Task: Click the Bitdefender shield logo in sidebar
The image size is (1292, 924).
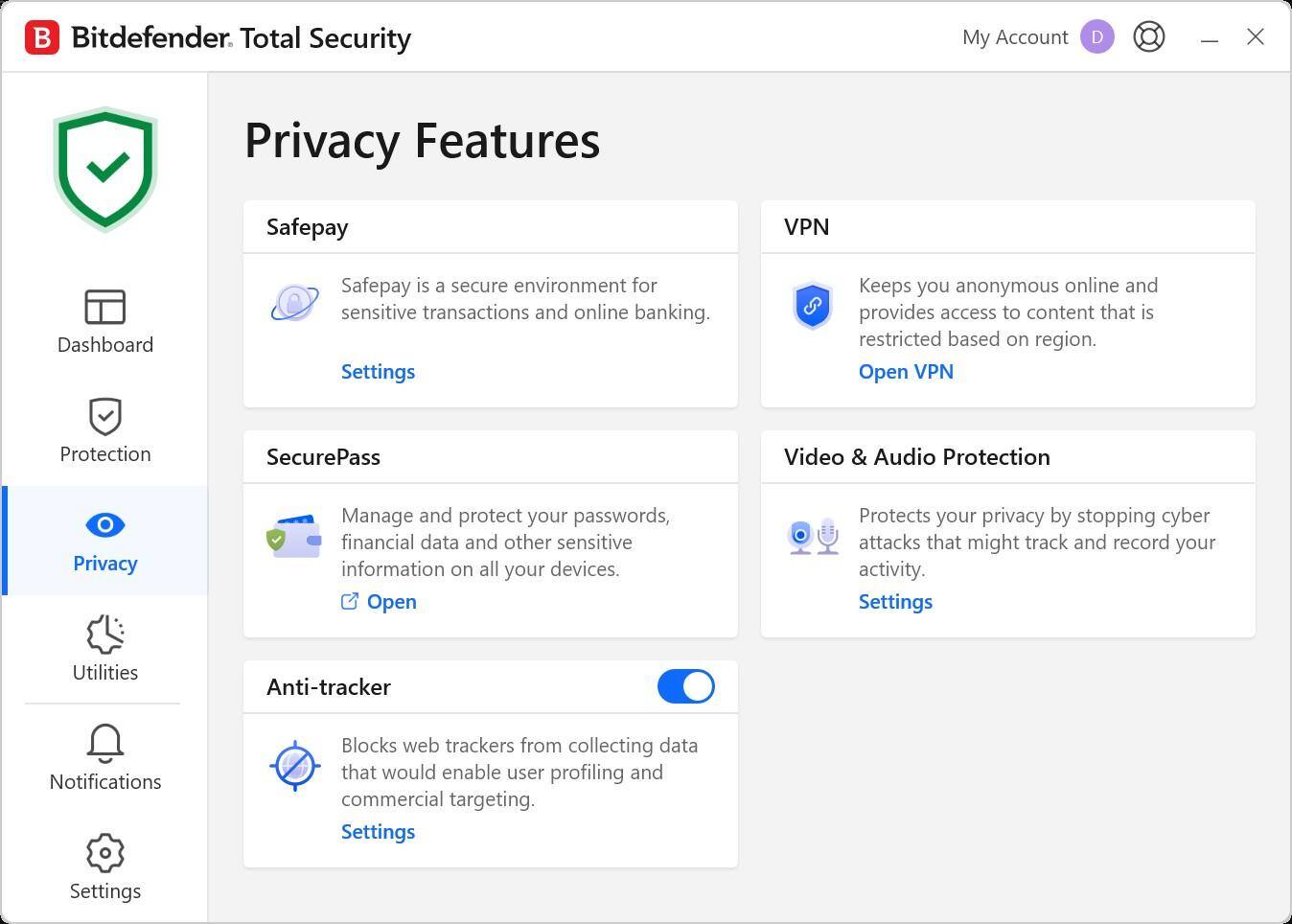Action: point(105,169)
